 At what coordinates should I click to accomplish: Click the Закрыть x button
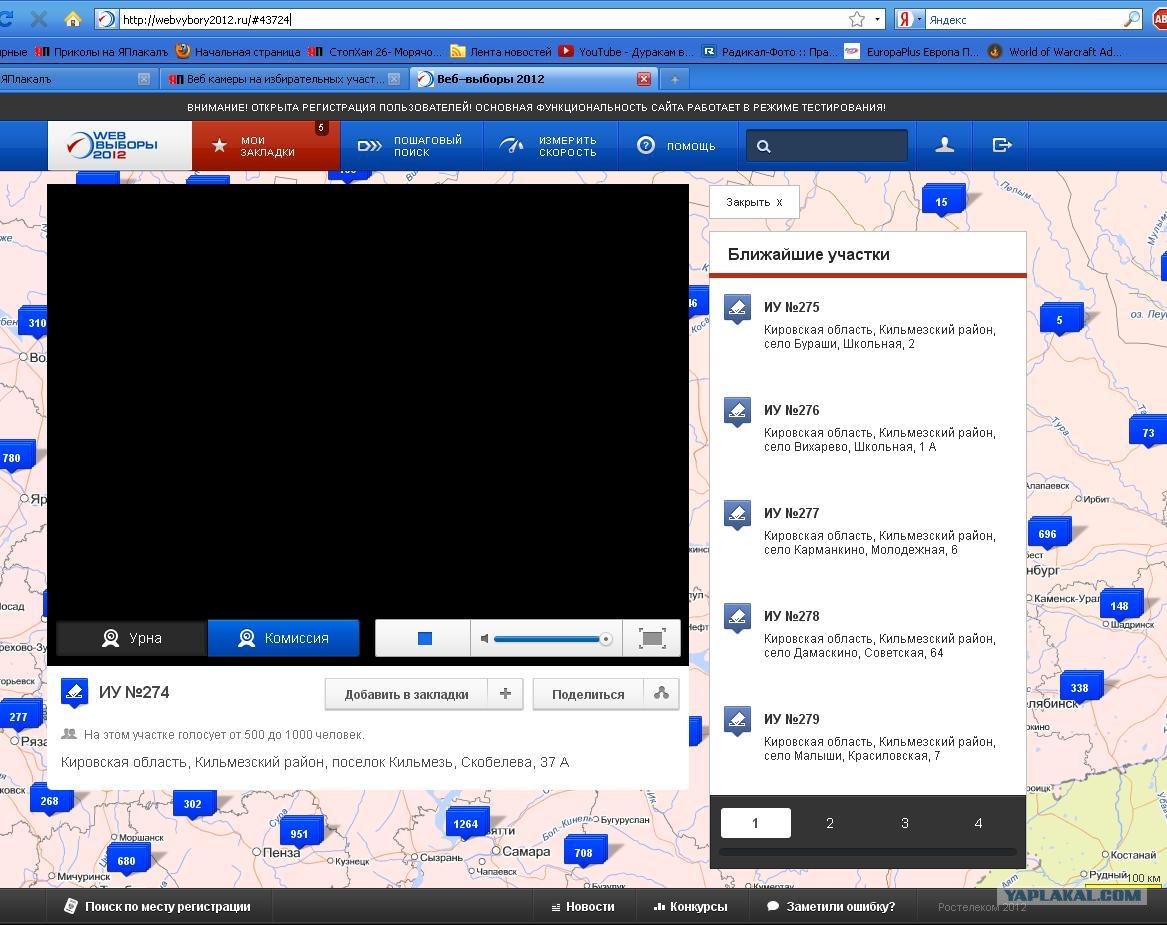(754, 202)
